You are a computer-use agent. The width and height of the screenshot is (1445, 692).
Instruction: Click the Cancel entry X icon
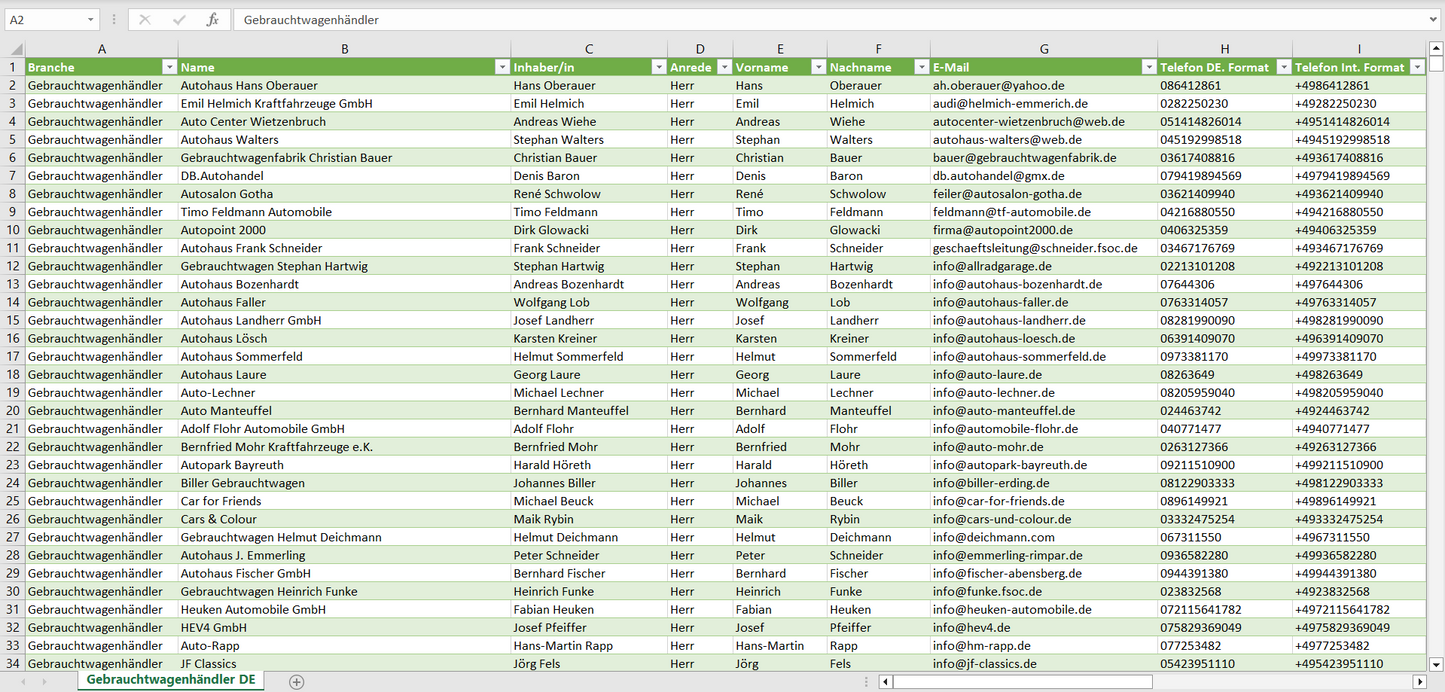tap(145, 20)
